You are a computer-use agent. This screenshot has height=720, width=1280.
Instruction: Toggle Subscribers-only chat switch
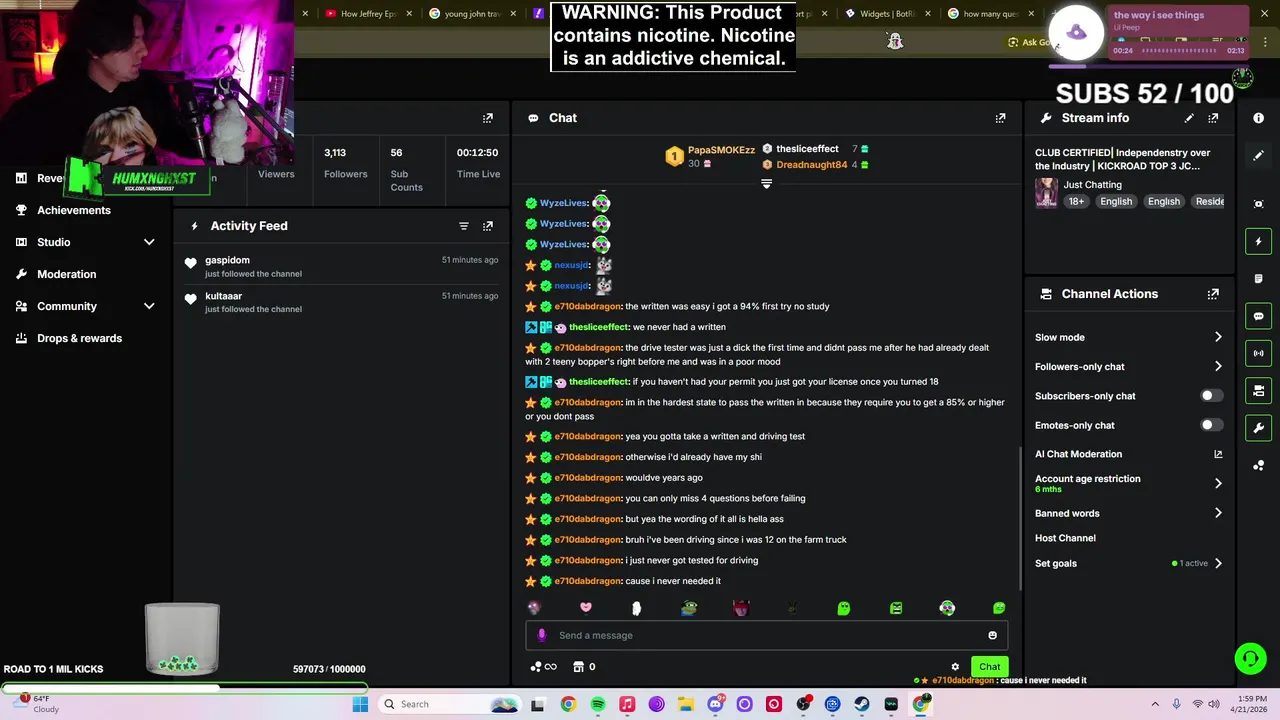(x=1211, y=396)
